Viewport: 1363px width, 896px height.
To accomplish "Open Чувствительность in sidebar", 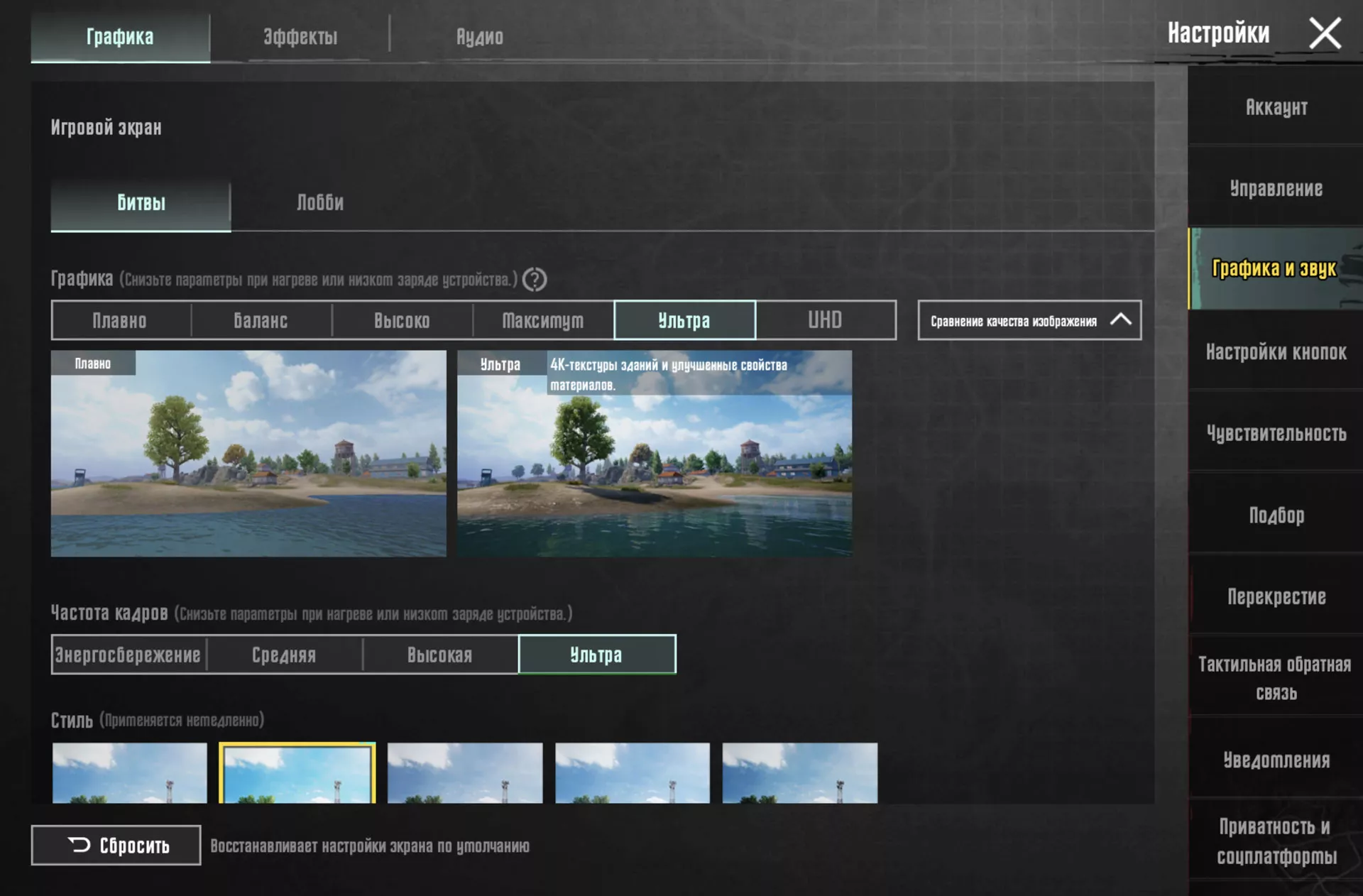I will [1276, 433].
